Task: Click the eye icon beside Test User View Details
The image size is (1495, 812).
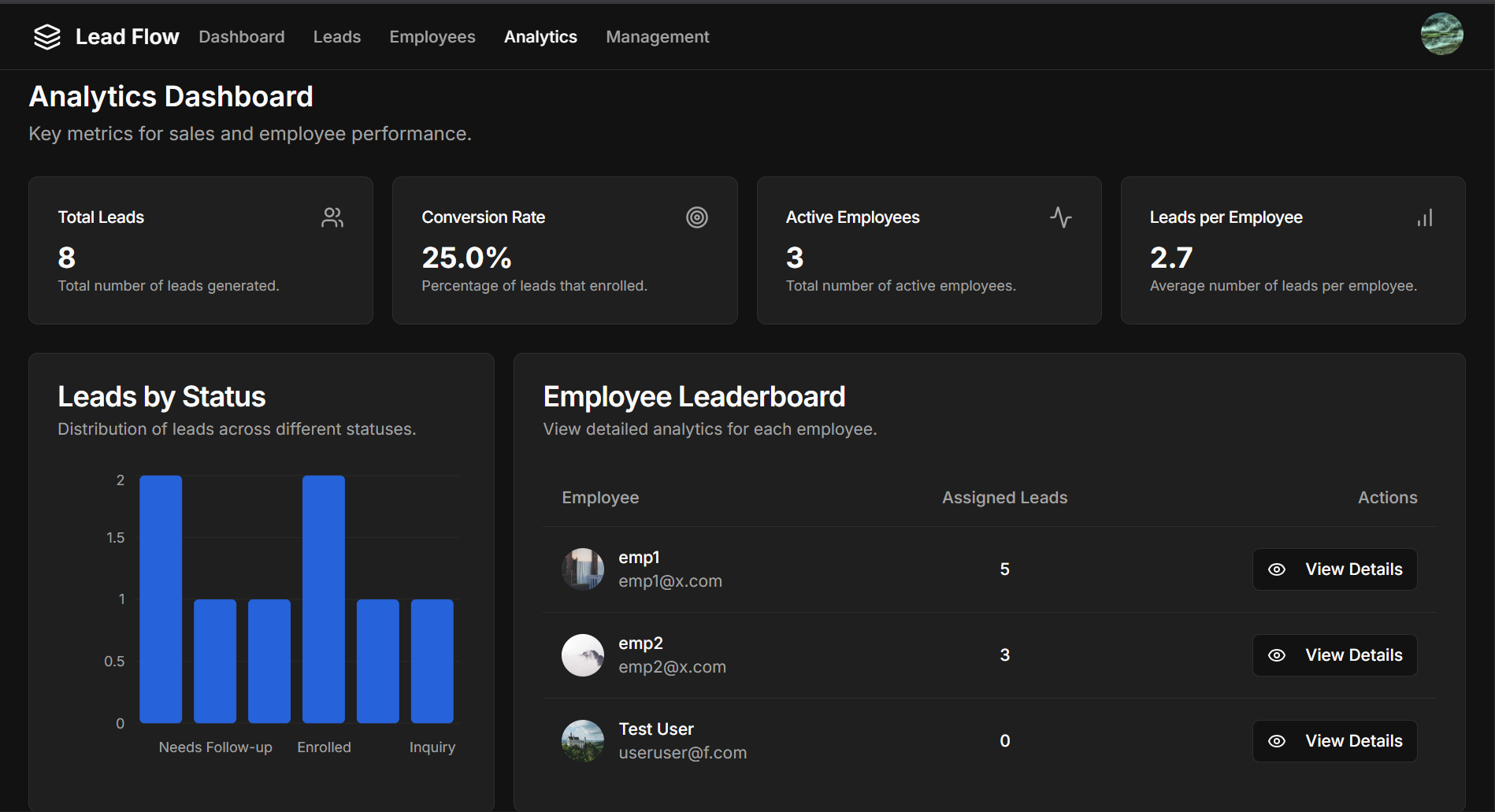Action: coord(1278,740)
